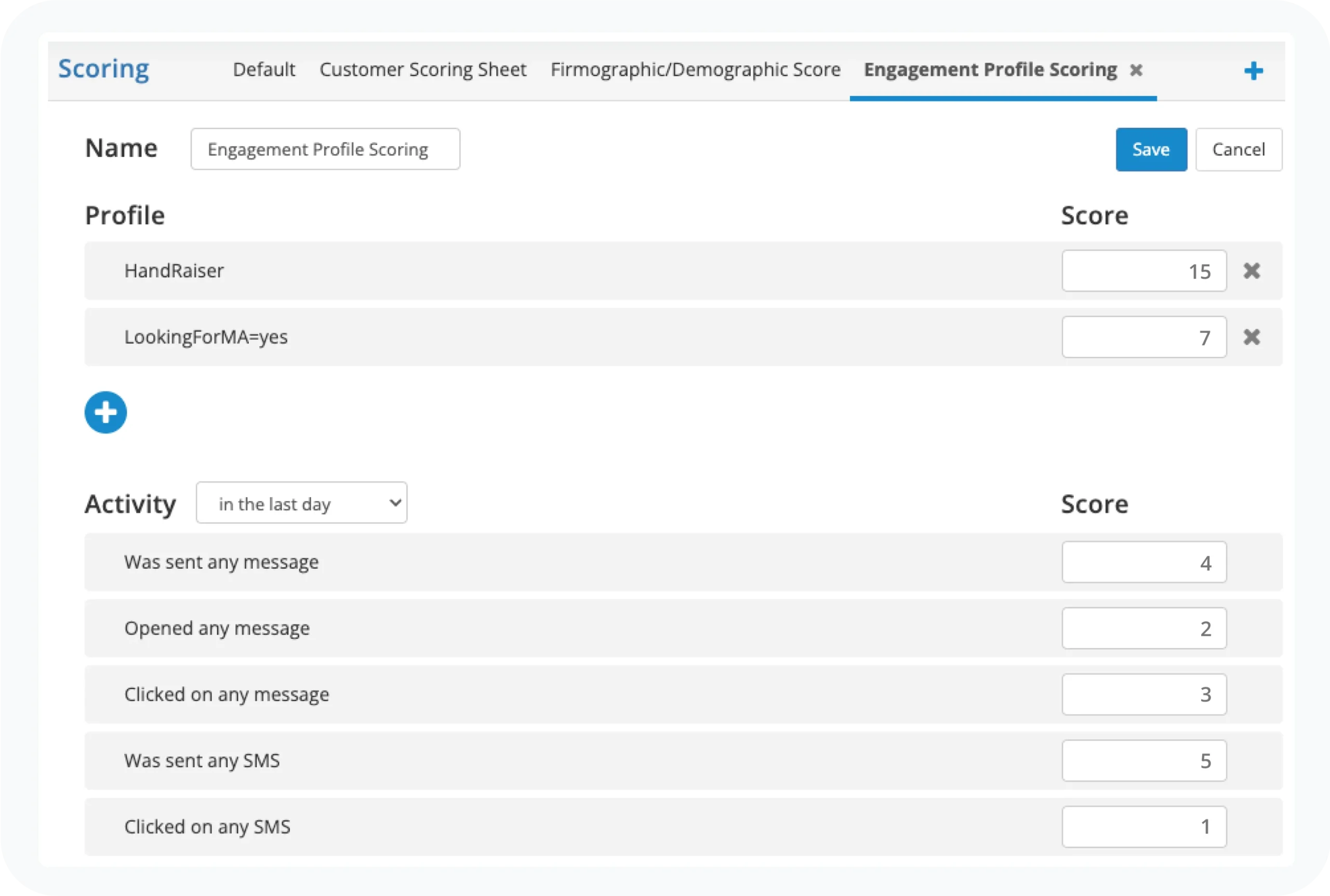Delete the LookingForMA=yes profile row
Image resolution: width=1330 pixels, height=896 pixels.
pyautogui.click(x=1252, y=337)
